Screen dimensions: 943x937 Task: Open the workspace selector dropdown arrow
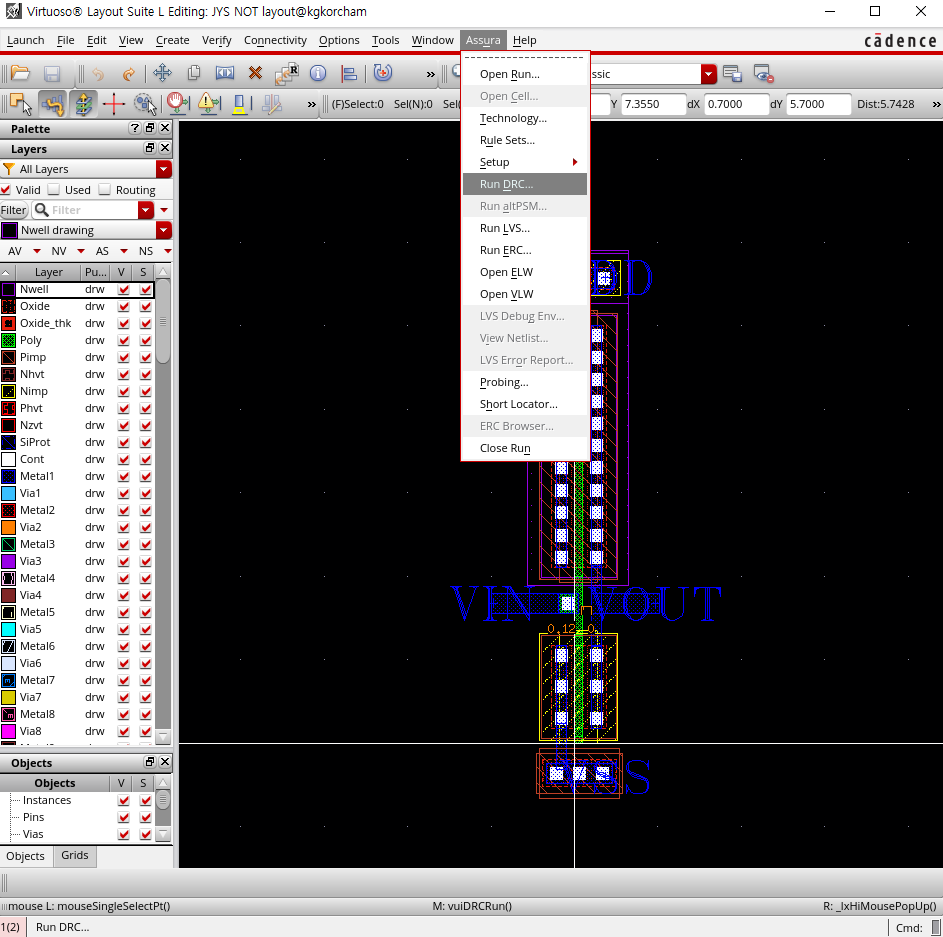click(x=708, y=74)
